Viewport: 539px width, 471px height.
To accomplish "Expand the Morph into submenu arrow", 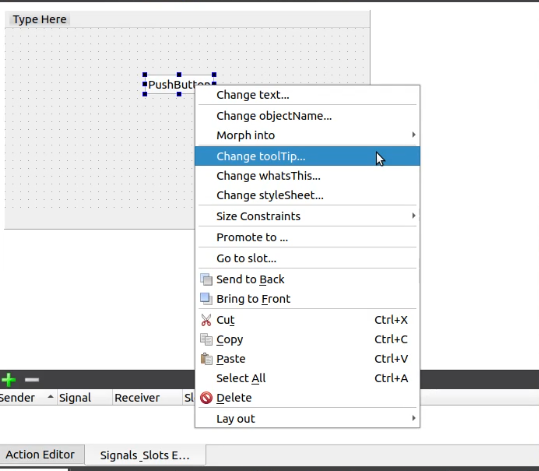I will pos(414,135).
